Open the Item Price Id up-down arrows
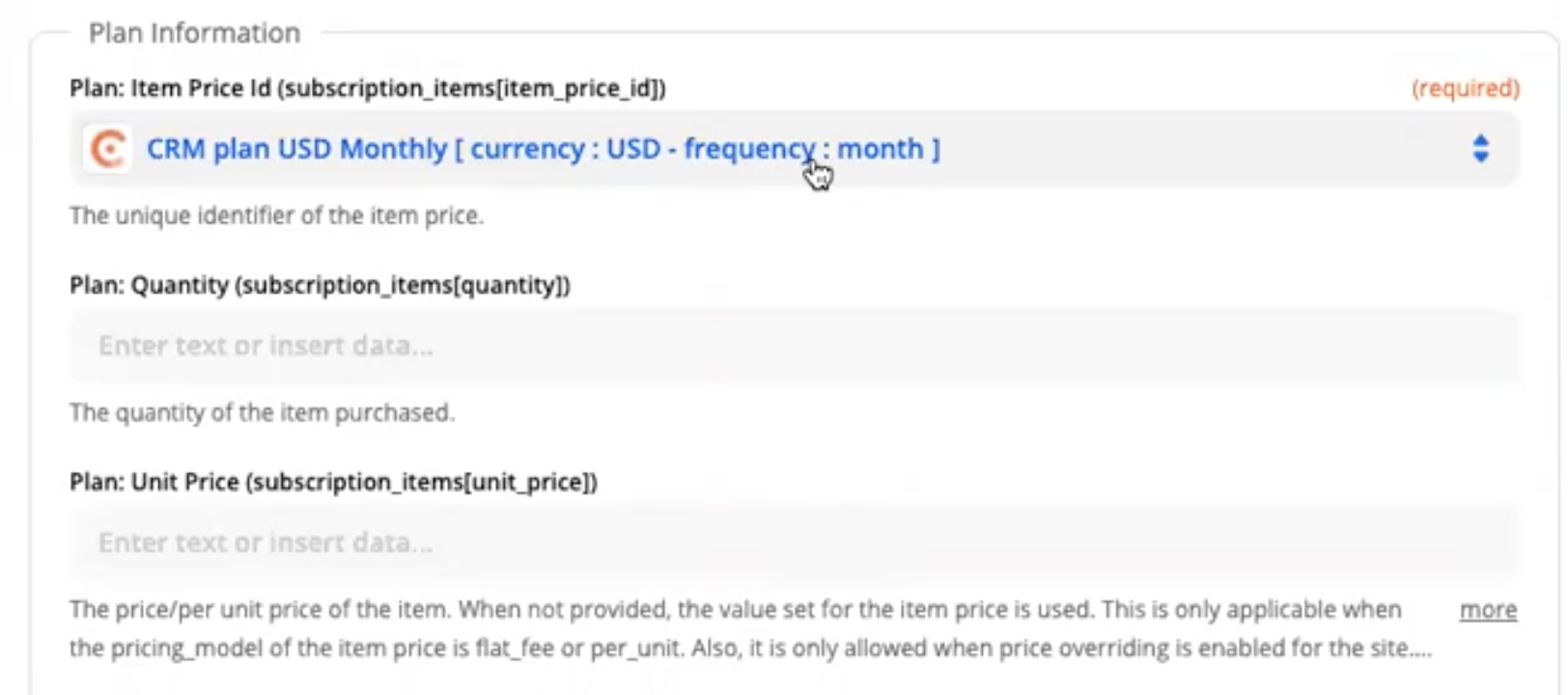 click(x=1480, y=149)
